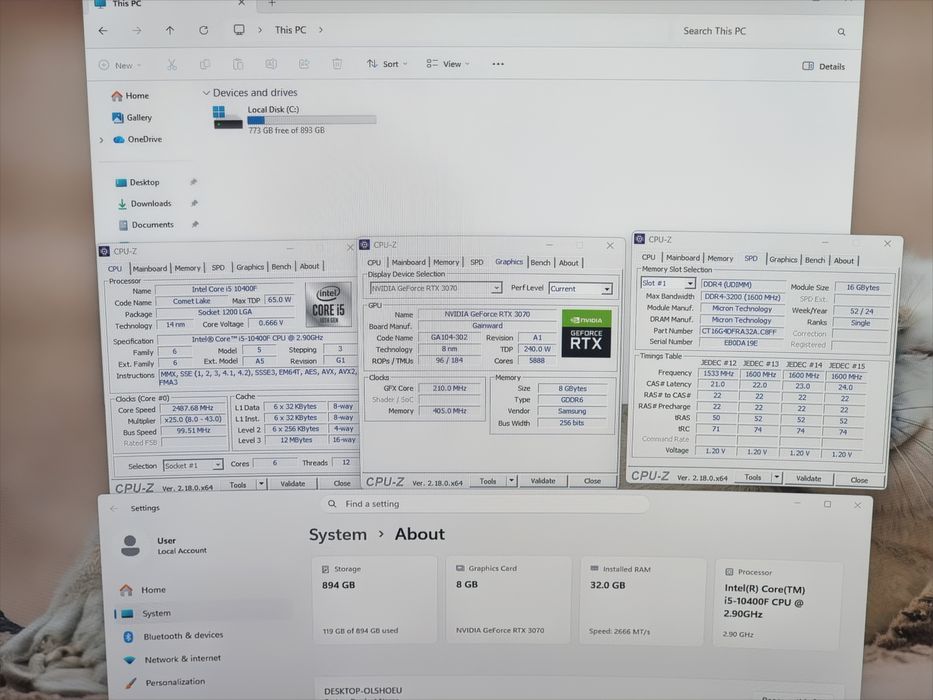933x700 pixels.
Task: Click the Share icon in toolbar
Action: (x=304, y=64)
